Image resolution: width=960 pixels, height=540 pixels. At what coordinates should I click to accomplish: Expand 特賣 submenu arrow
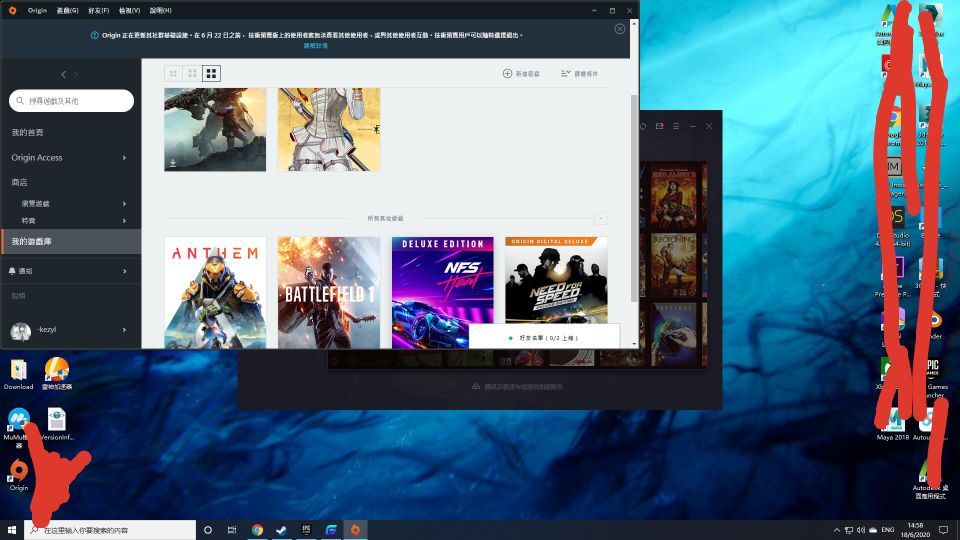coord(124,220)
